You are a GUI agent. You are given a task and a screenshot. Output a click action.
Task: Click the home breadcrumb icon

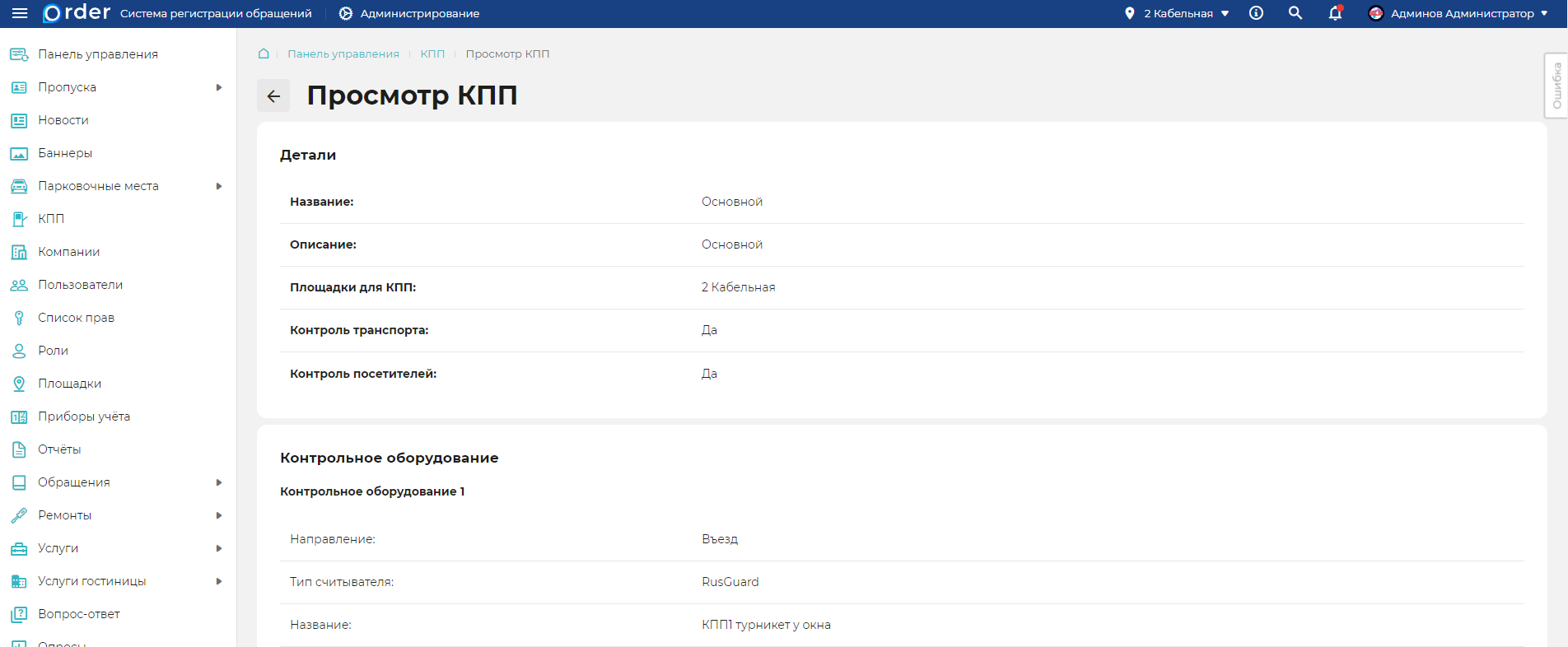pyautogui.click(x=264, y=54)
